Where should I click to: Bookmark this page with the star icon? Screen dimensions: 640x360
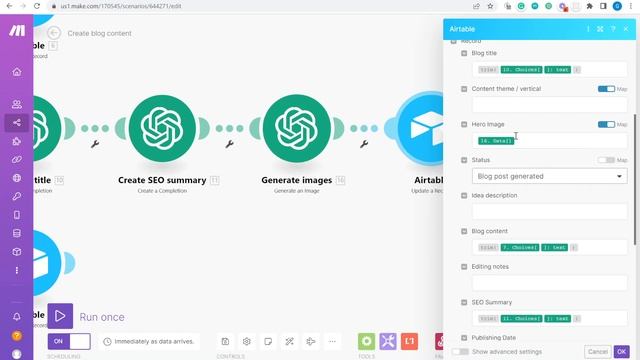490,6
